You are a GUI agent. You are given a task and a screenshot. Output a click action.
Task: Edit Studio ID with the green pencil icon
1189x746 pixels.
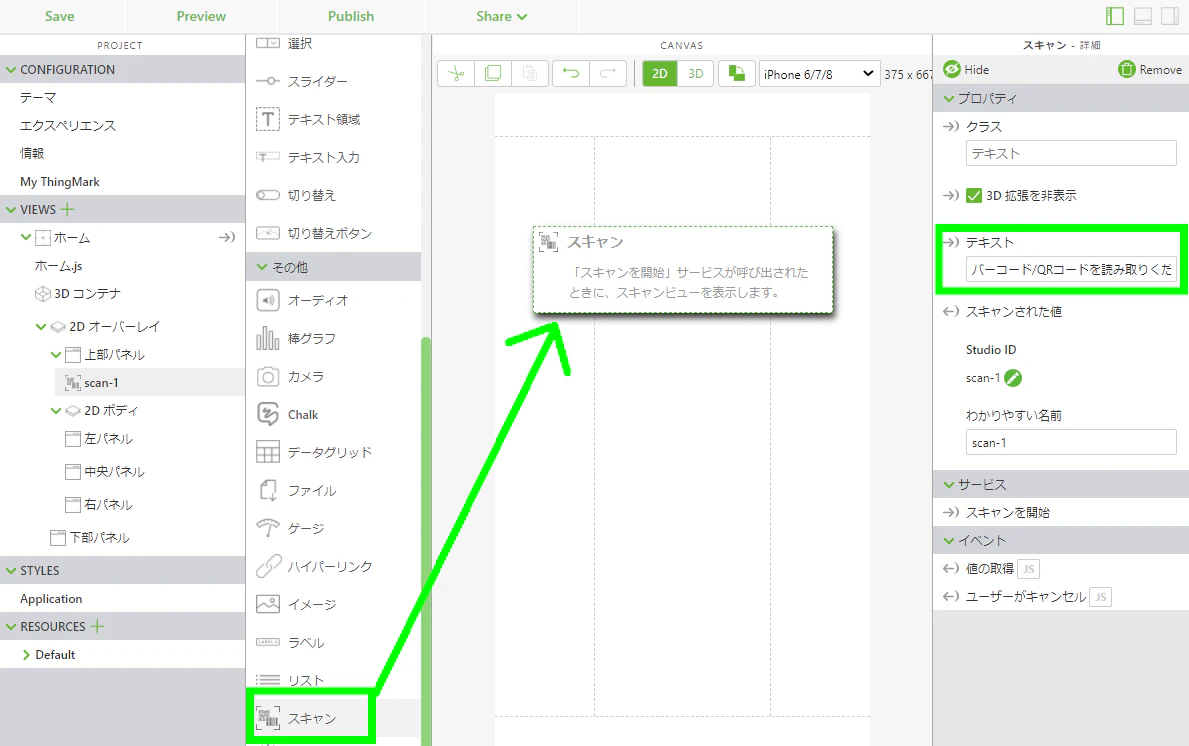point(1012,378)
